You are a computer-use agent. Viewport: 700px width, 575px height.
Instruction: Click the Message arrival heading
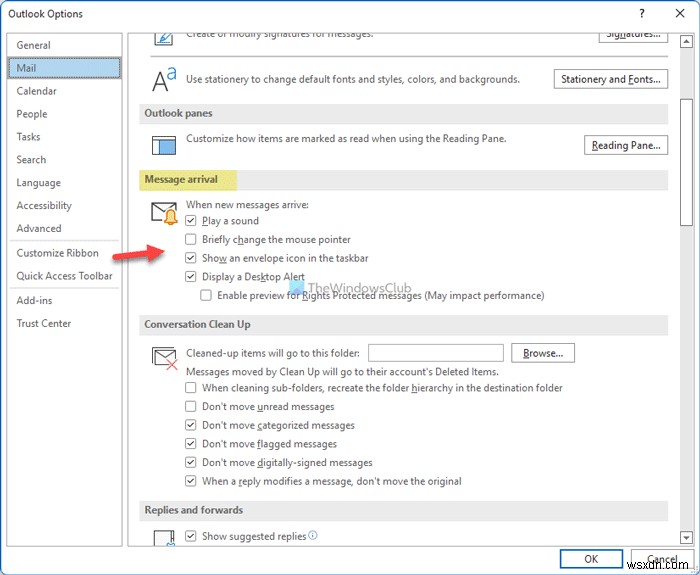point(181,179)
